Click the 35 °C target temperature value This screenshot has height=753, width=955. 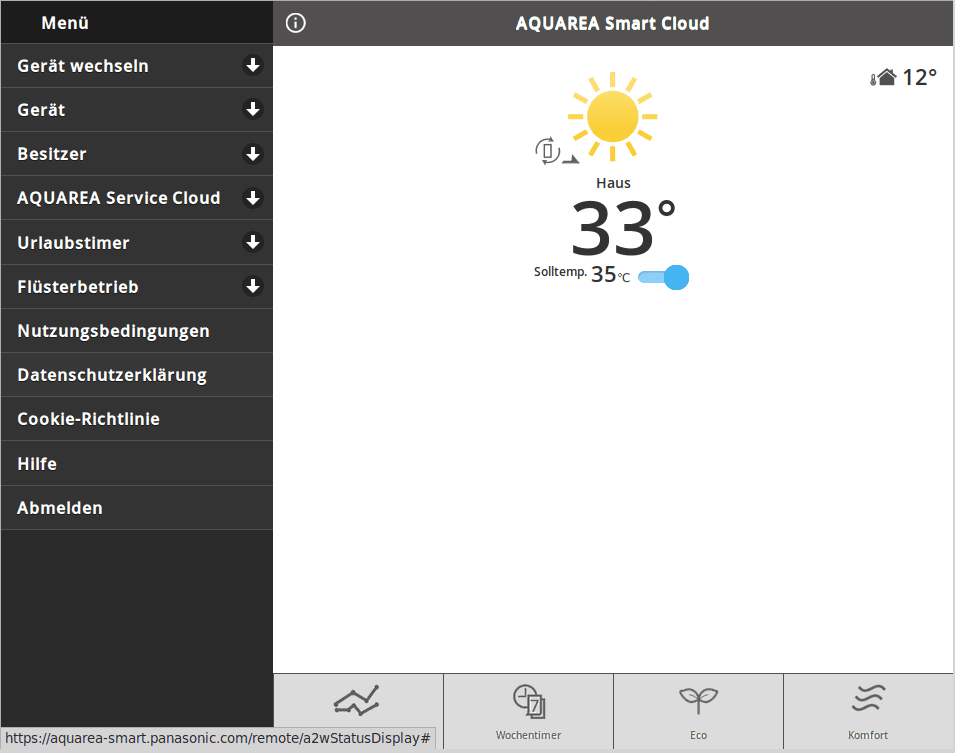[x=610, y=275]
